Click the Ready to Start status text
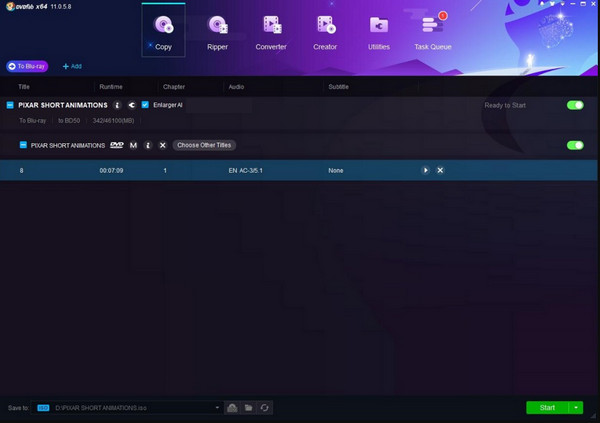Viewport: 600px width, 423px height. 505,105
